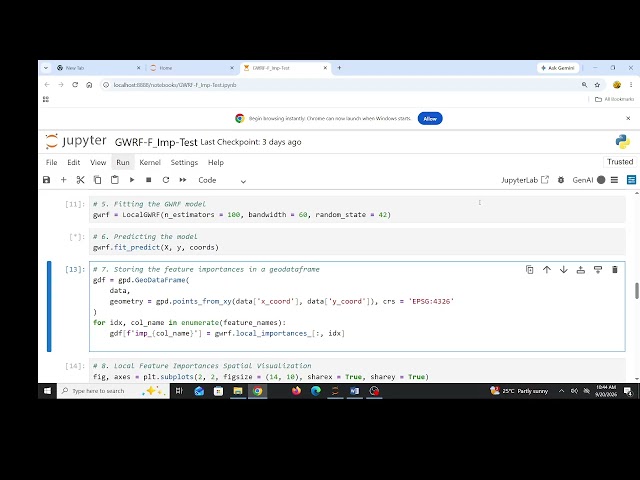The width and height of the screenshot is (640, 480).
Task: Open Microsoft Edge from the taskbar
Action: pos(316,391)
